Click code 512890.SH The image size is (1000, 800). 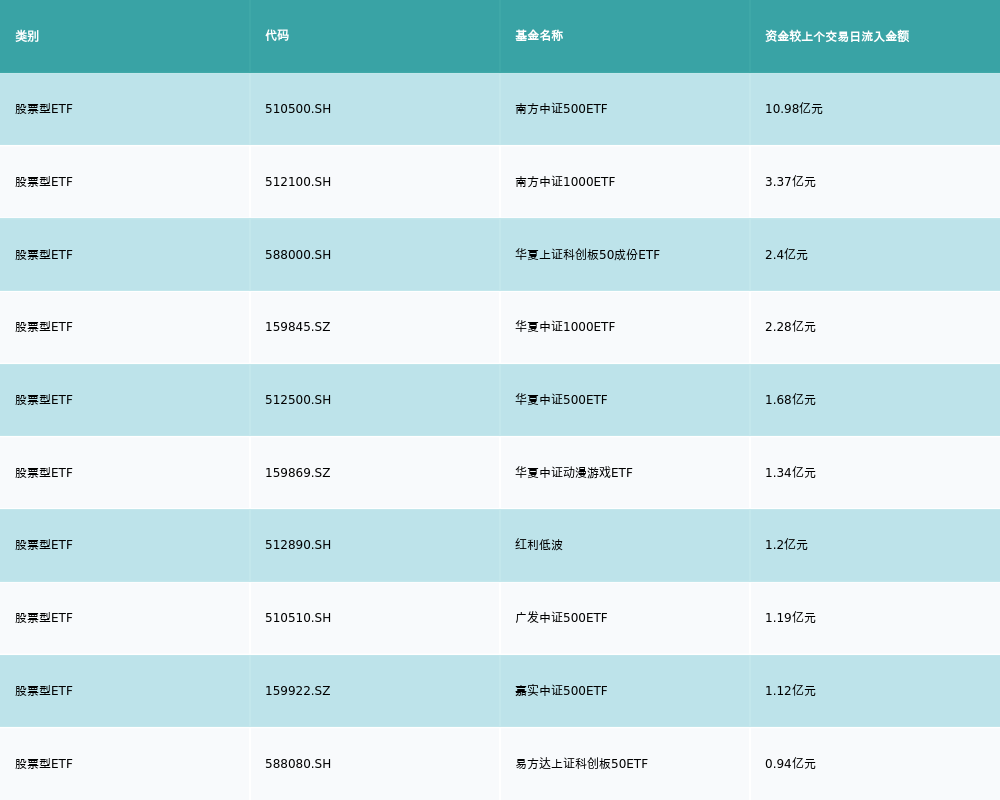[x=298, y=545]
